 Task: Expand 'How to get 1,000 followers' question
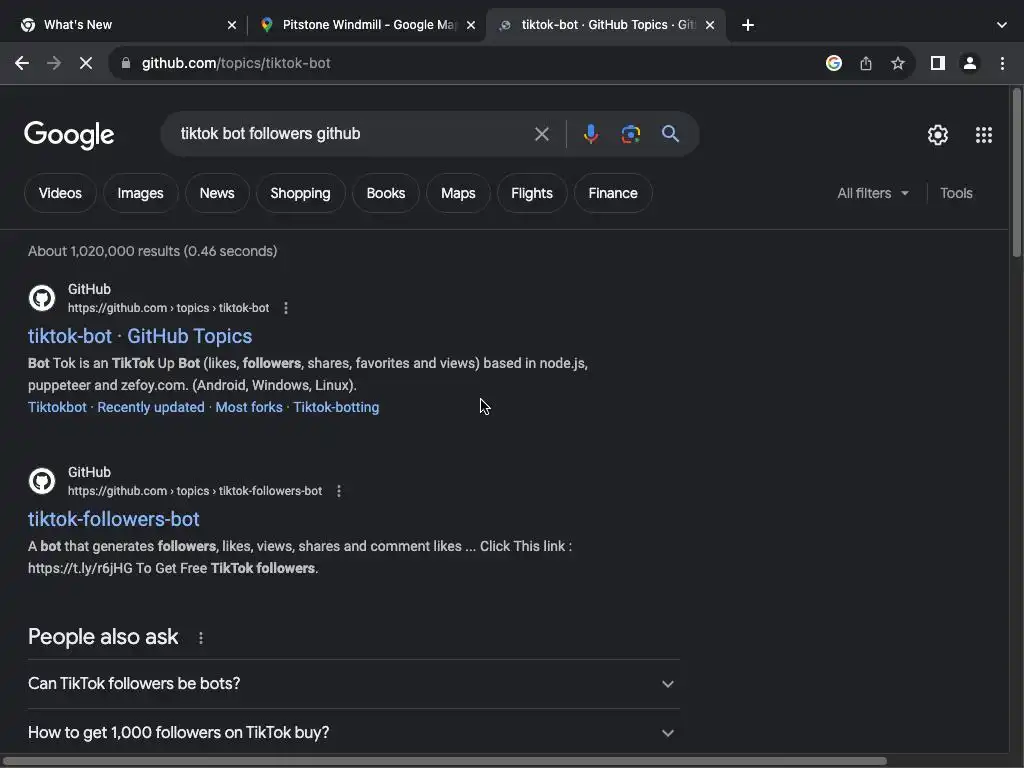click(x=353, y=733)
